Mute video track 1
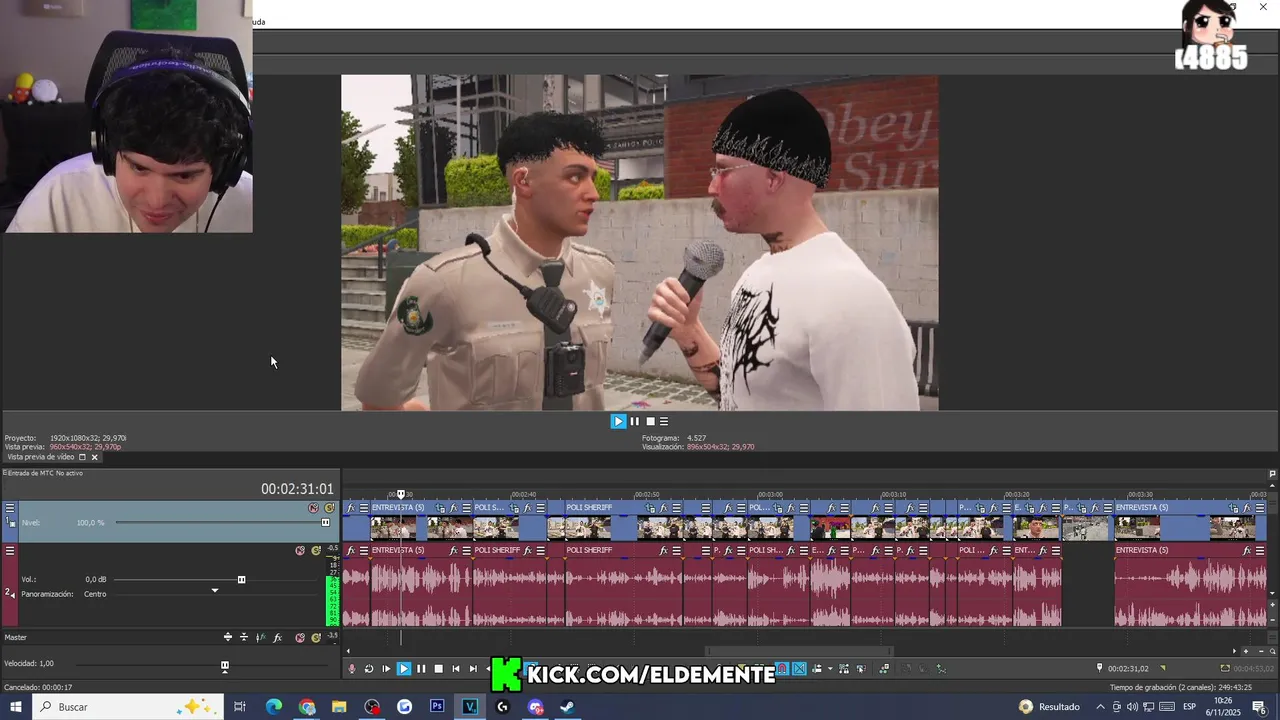 [313, 508]
